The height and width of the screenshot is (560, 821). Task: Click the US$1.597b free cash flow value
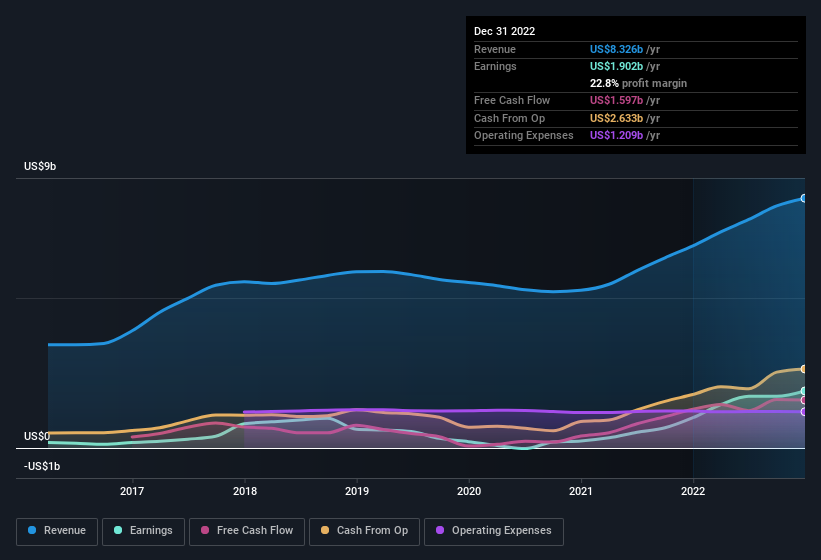coord(616,100)
